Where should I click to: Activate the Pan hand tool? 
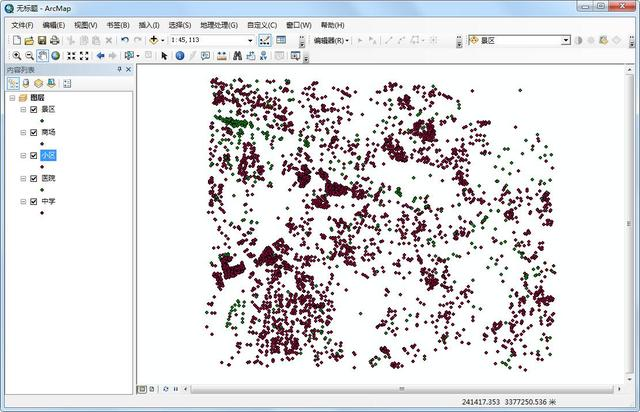pos(42,56)
